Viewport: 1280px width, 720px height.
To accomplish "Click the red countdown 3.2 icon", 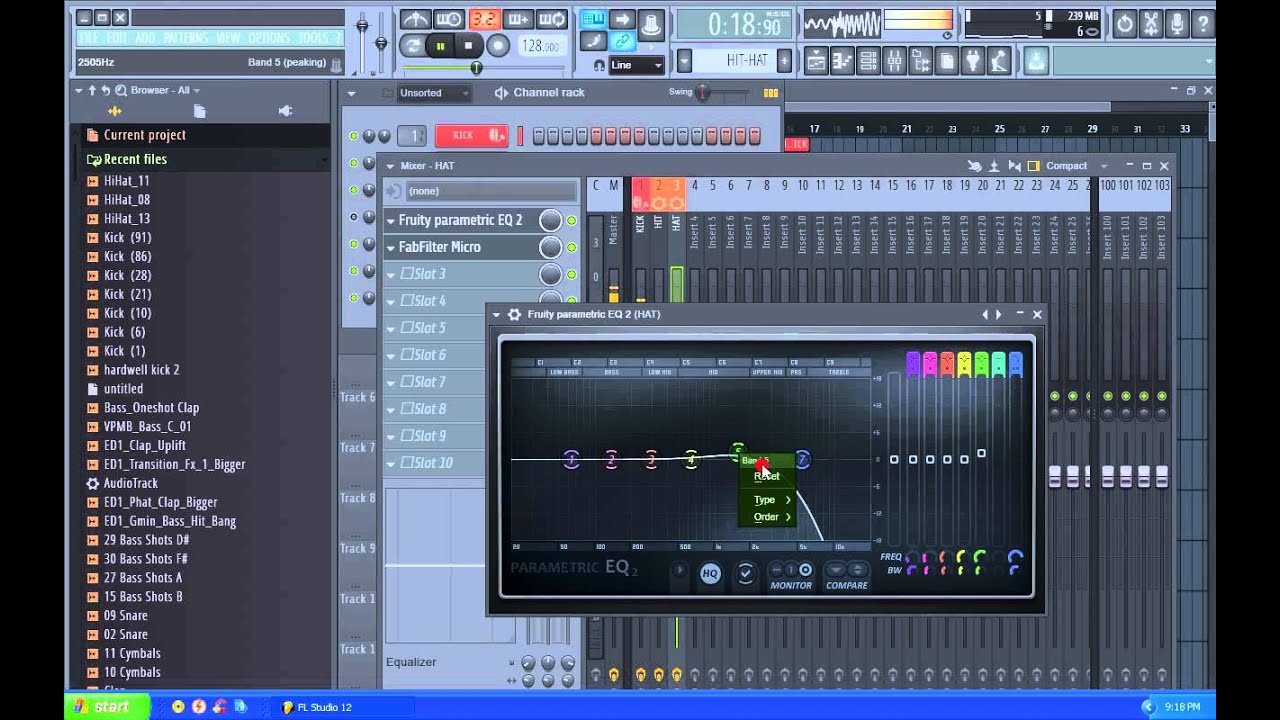I will click(484, 19).
